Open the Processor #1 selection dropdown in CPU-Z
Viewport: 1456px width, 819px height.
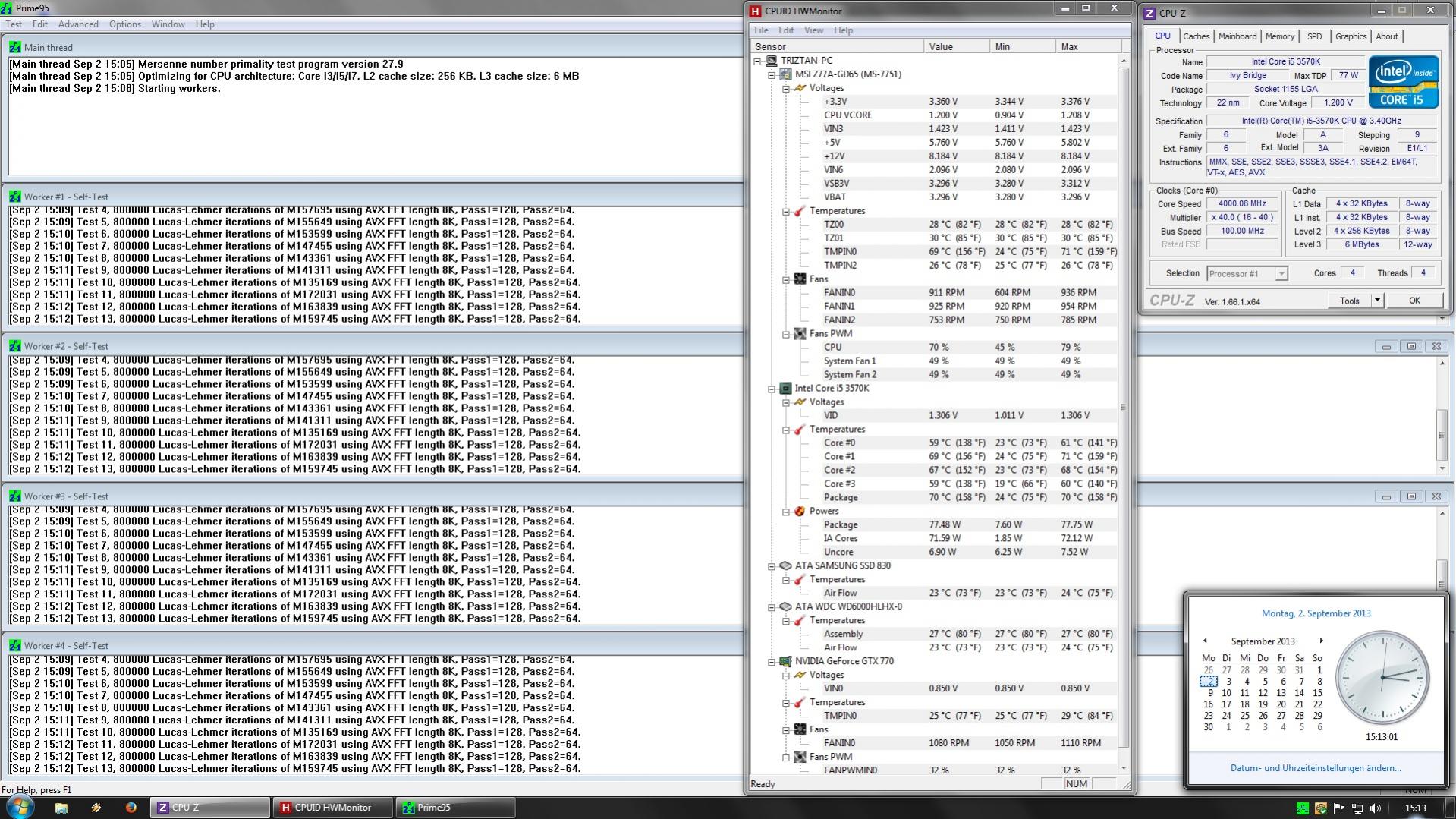1281,273
